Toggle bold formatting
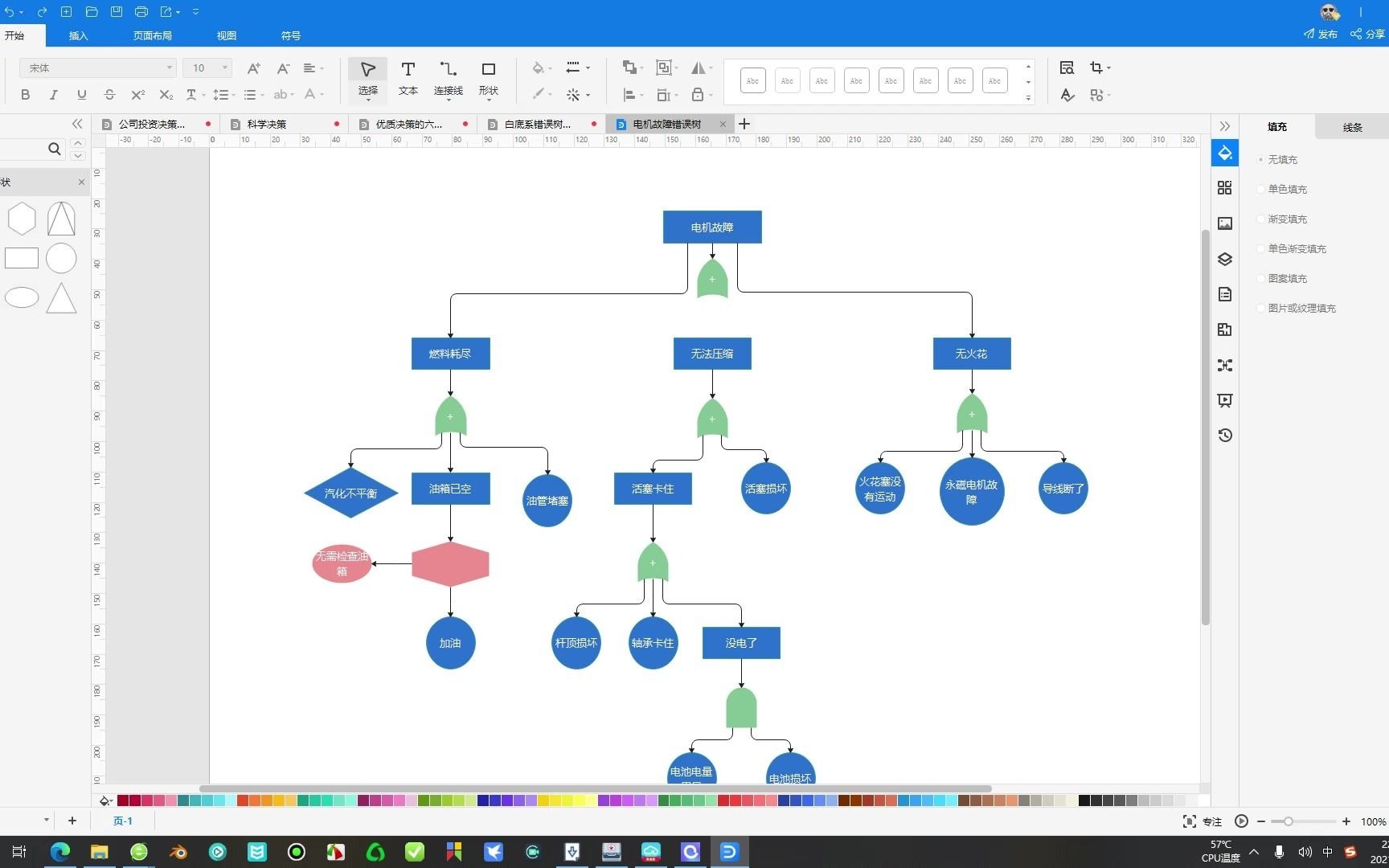 (x=26, y=95)
